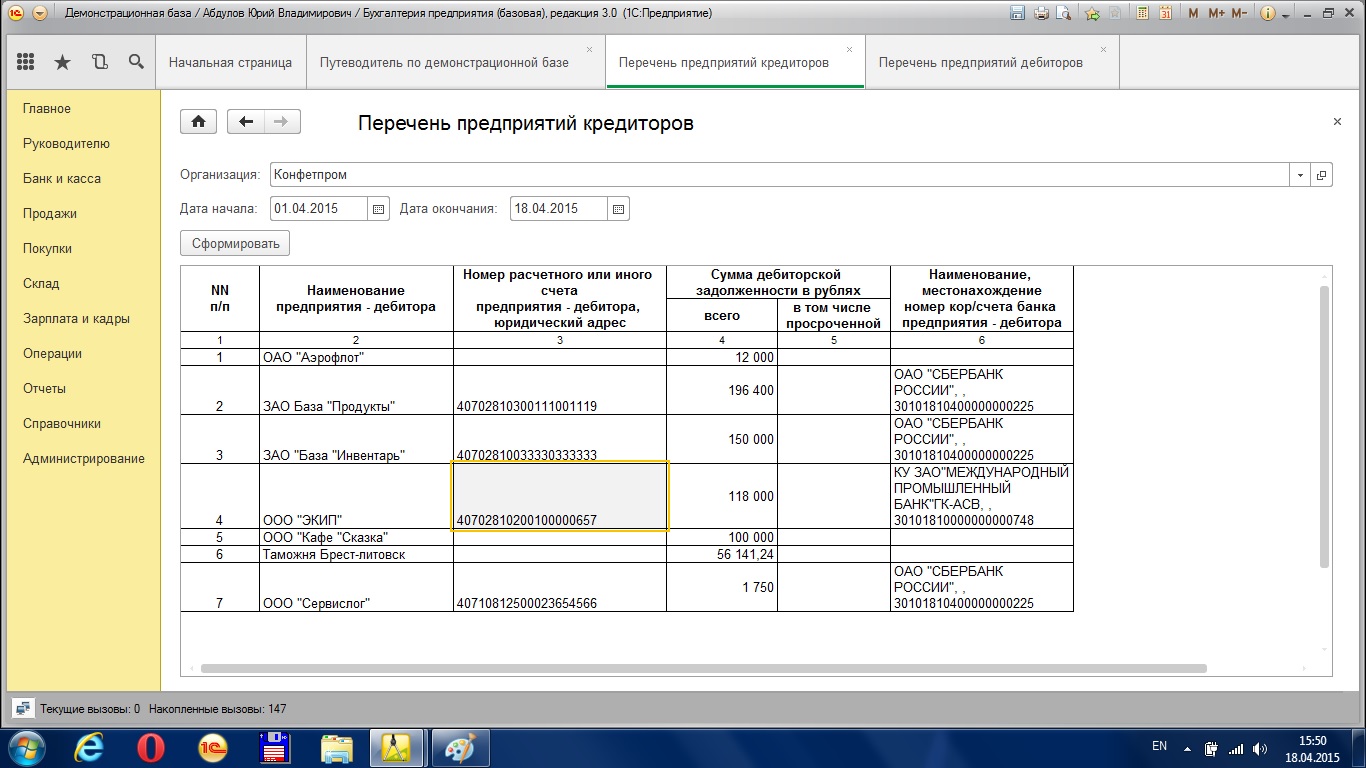Open the Организация dropdown arrow

(1300, 175)
